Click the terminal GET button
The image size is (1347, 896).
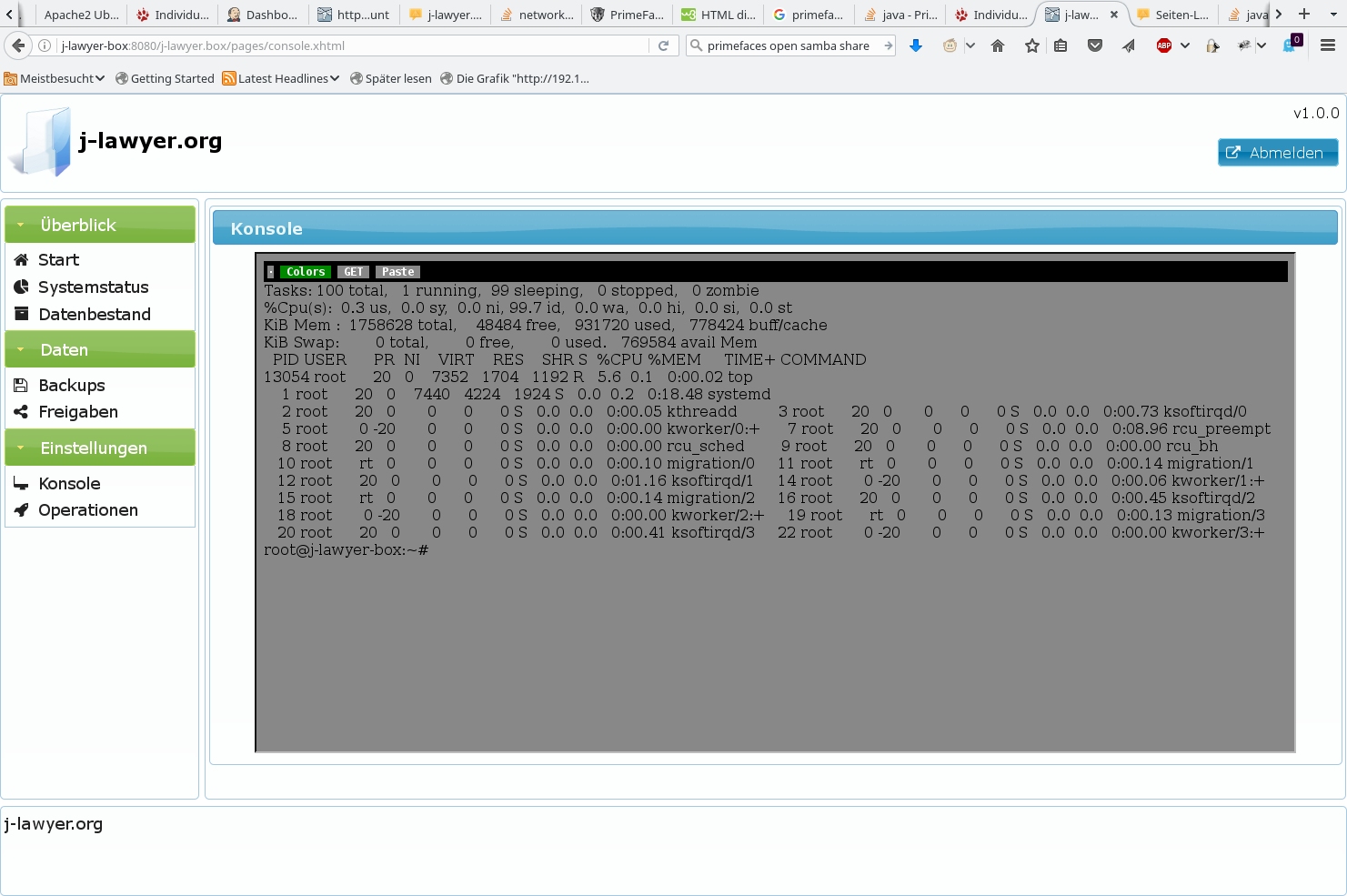353,272
